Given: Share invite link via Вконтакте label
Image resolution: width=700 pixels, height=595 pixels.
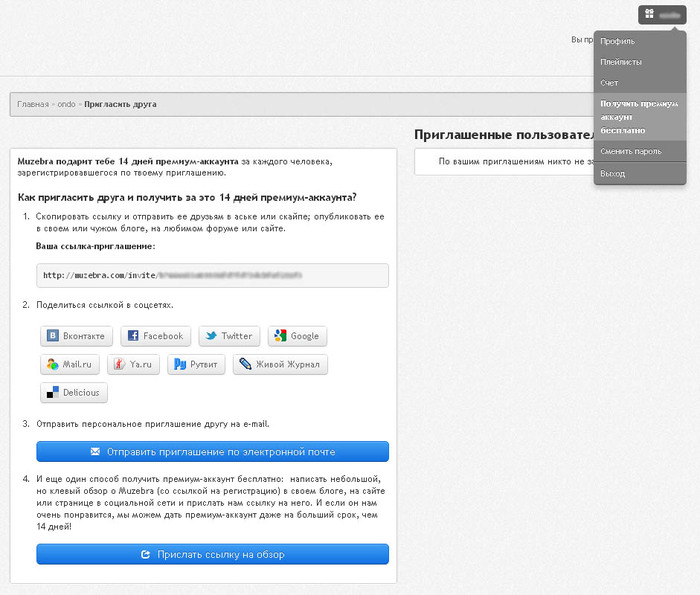Looking at the screenshot, I should pyautogui.click(x=84, y=336).
